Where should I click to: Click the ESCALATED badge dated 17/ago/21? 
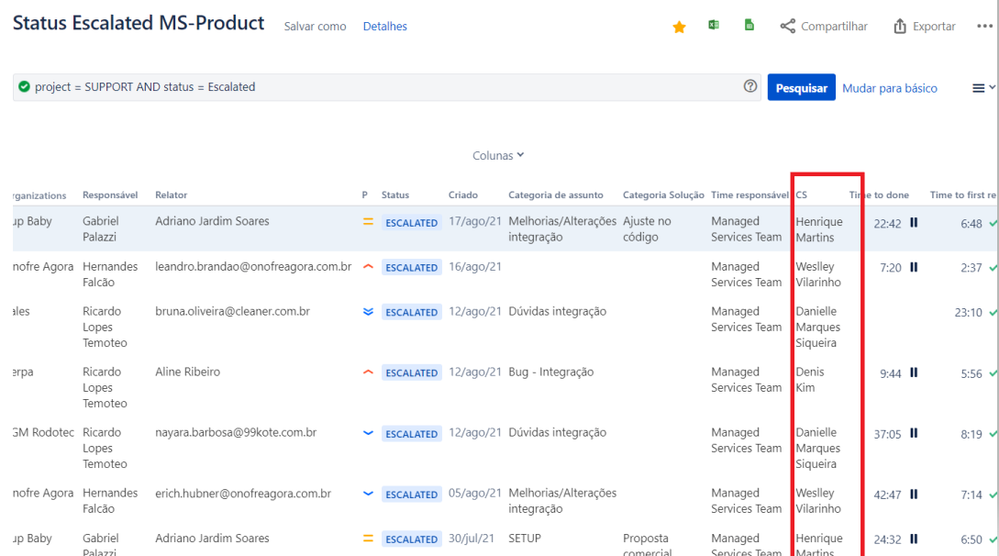[x=412, y=222]
